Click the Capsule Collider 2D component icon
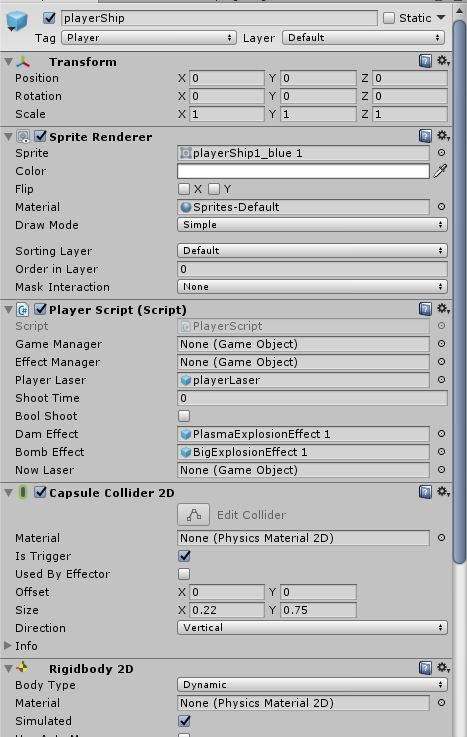Screen dimensions: 467x737 tap(23, 493)
